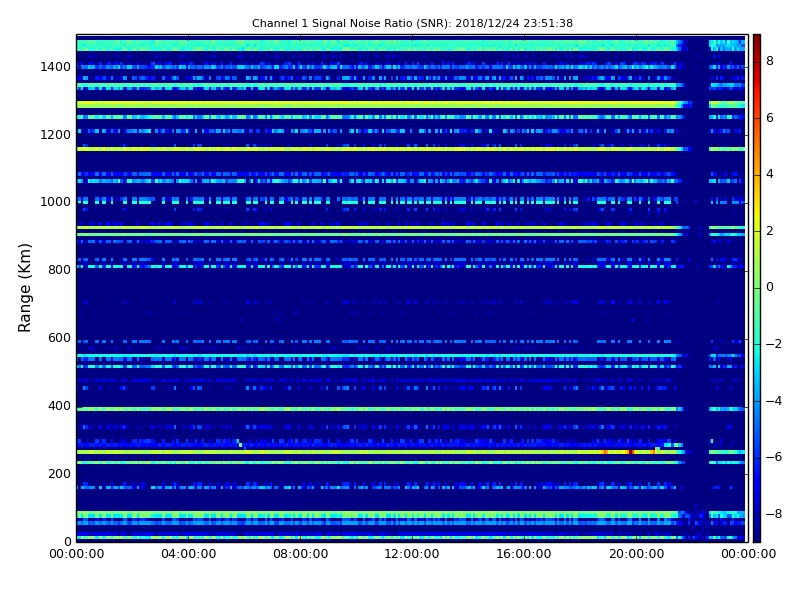The width and height of the screenshot is (800, 600).
Task: Click the 1000 y-axis tick label
Action: tap(56, 202)
